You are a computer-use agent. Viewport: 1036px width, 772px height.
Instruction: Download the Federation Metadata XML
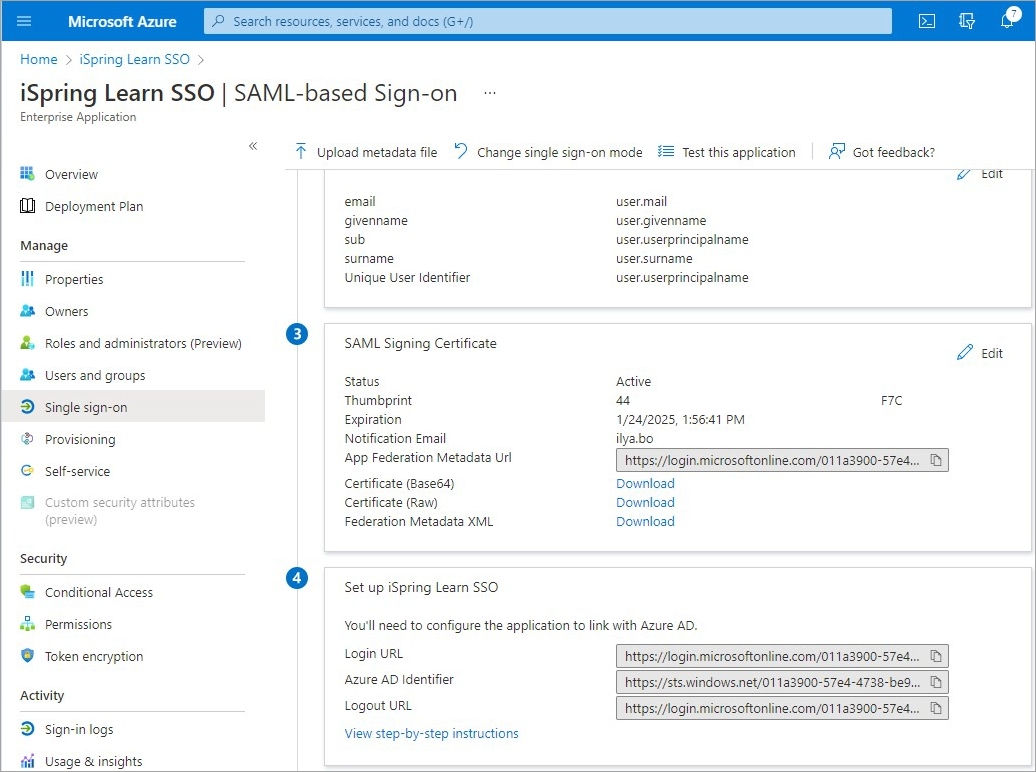click(645, 521)
